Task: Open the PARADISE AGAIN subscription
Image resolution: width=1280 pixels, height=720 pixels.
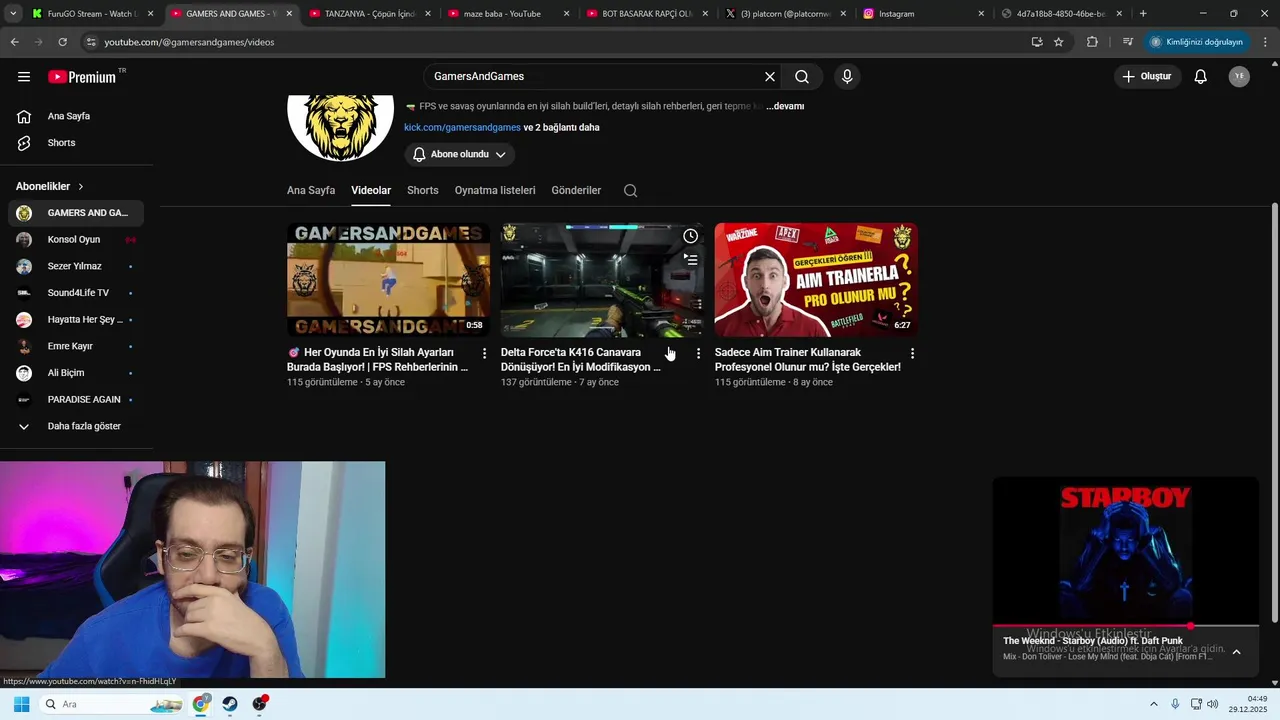Action: (x=76, y=400)
